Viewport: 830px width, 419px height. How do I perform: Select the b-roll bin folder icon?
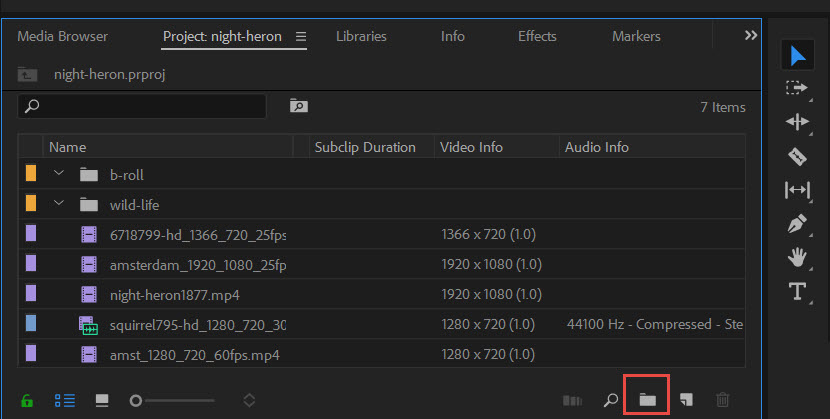89,175
